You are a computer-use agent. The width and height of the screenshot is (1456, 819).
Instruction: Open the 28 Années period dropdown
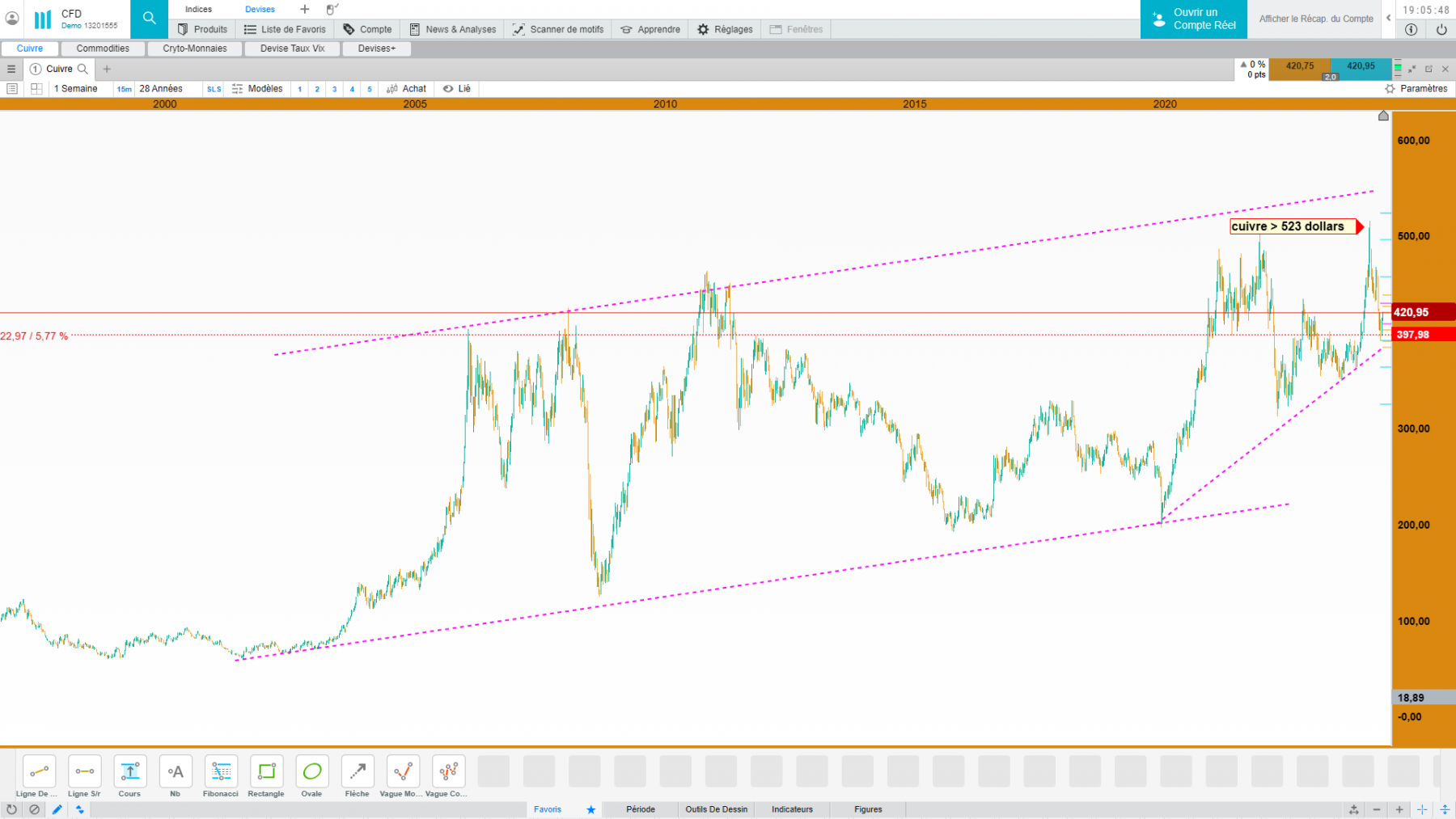pos(161,89)
